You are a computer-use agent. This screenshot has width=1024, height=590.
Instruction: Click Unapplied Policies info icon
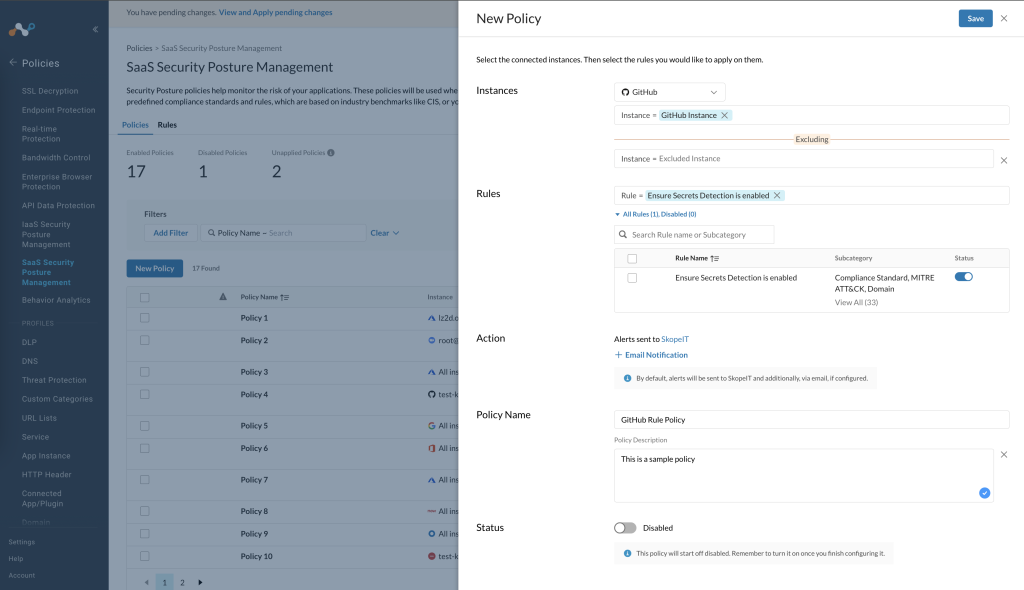pyautogui.click(x=330, y=153)
